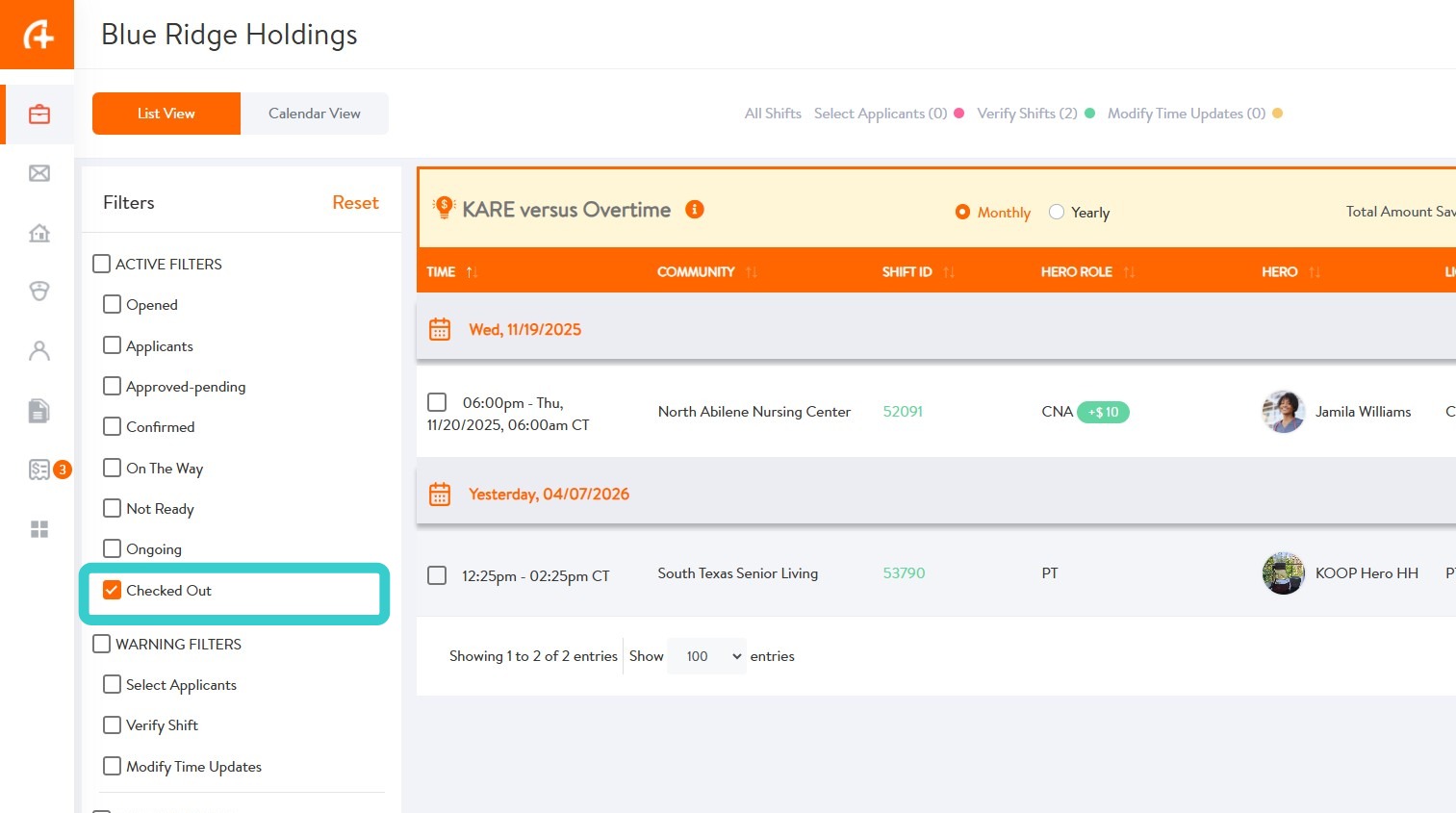Click the green +$10 bonus badge
The height and width of the screenshot is (813, 1456).
click(1103, 412)
